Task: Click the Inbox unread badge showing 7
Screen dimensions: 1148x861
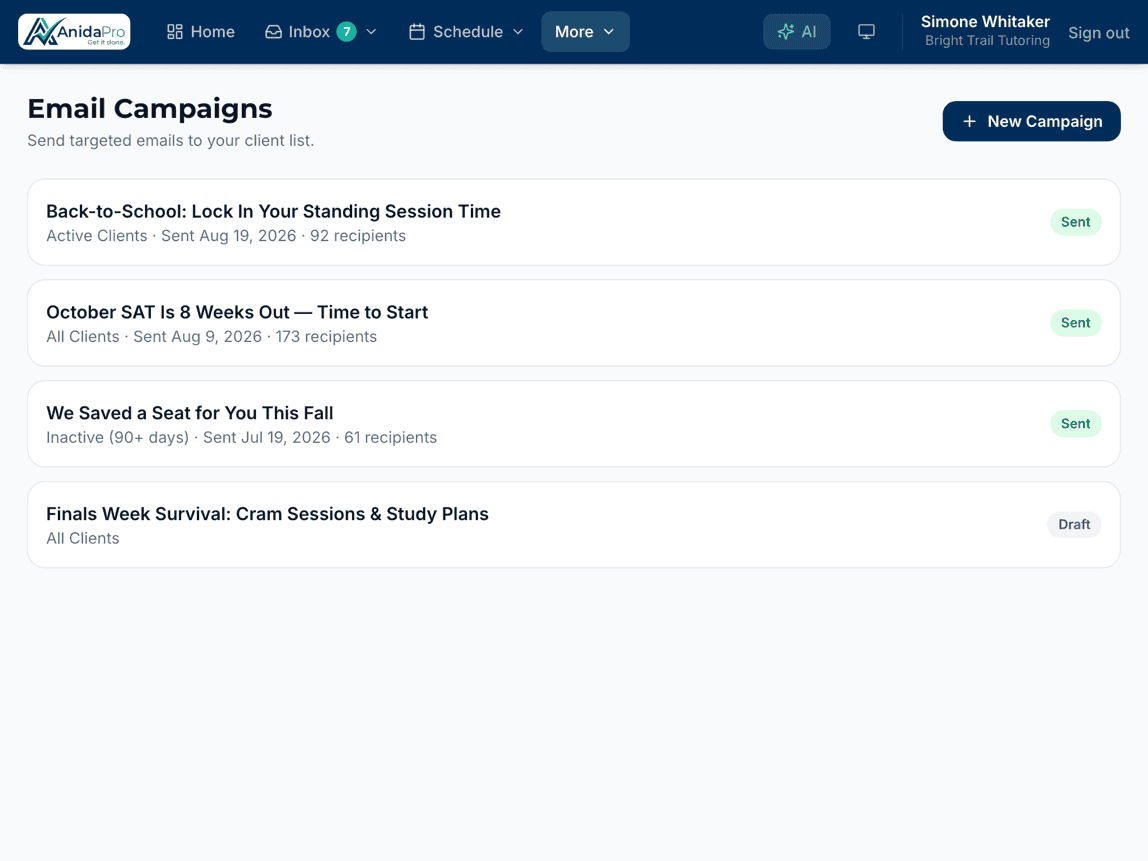Action: tap(346, 31)
